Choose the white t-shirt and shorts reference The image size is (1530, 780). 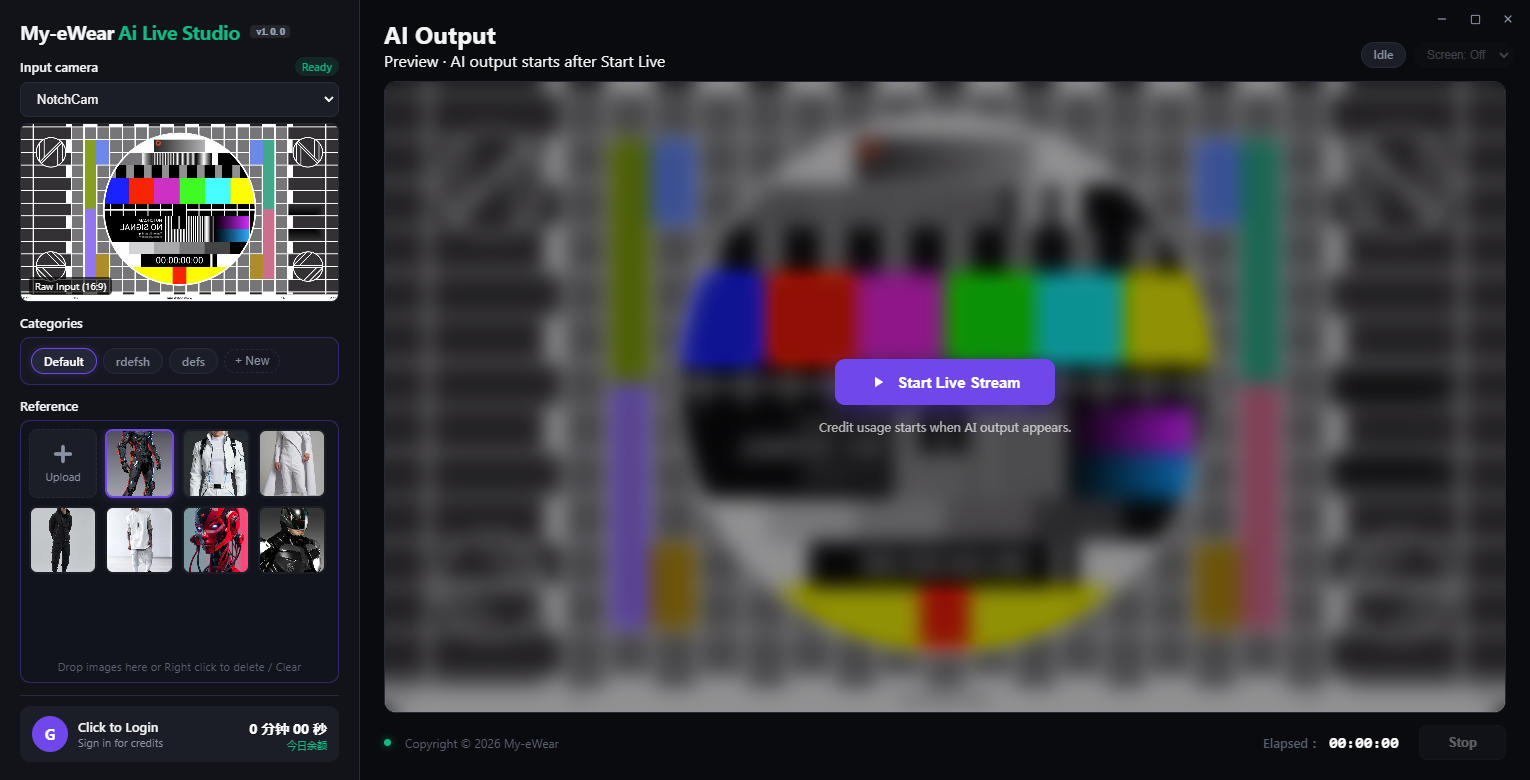click(140, 540)
